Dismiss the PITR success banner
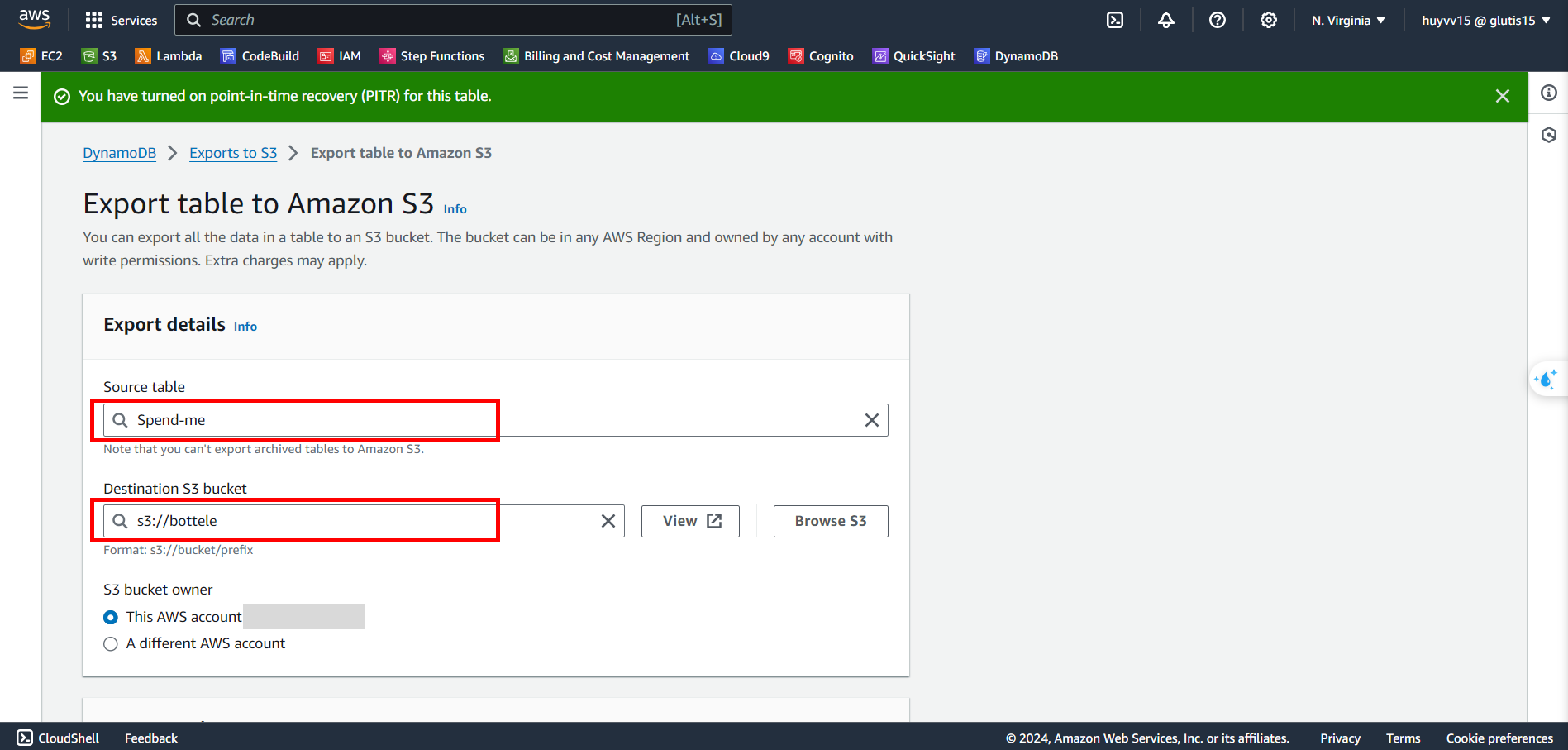This screenshot has height=750, width=1568. coord(1503,96)
